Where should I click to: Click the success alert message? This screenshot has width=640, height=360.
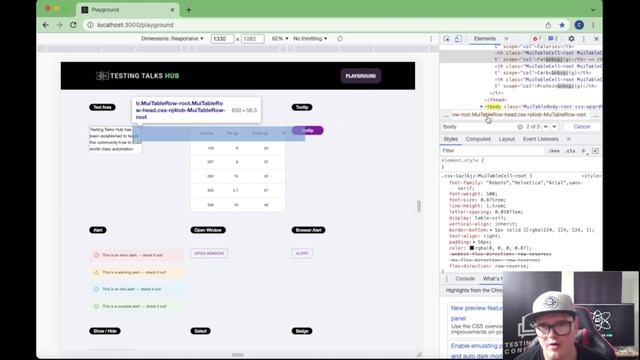pos(136,306)
